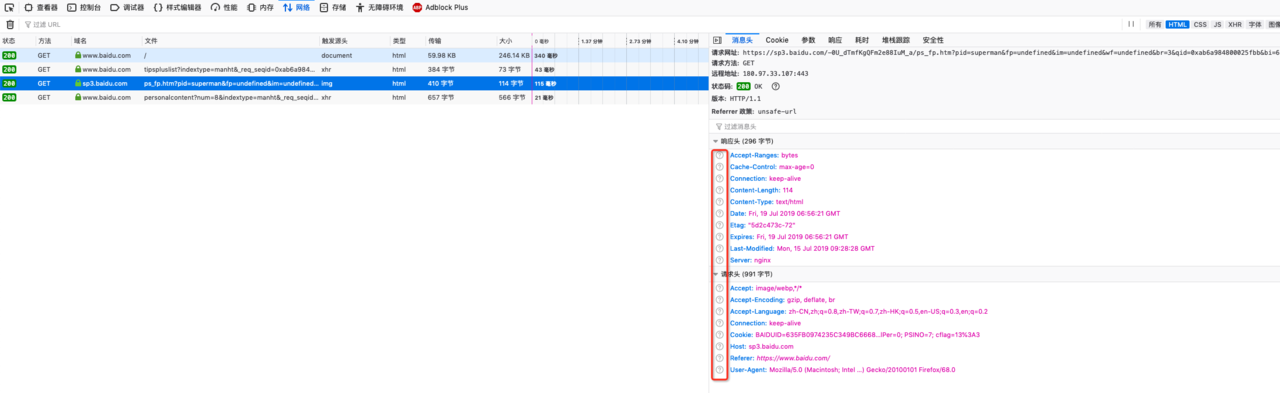Open help icon for User-Agent header
Image resolution: width=1280 pixels, height=393 pixels.
(719, 370)
